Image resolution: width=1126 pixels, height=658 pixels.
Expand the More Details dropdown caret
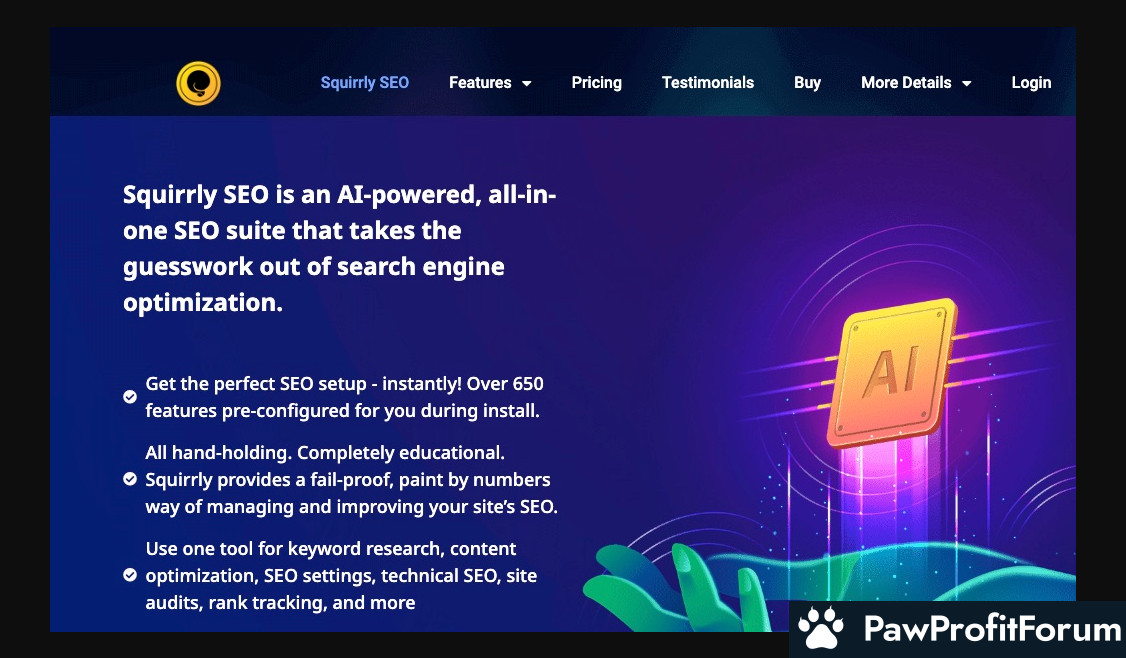click(x=967, y=84)
